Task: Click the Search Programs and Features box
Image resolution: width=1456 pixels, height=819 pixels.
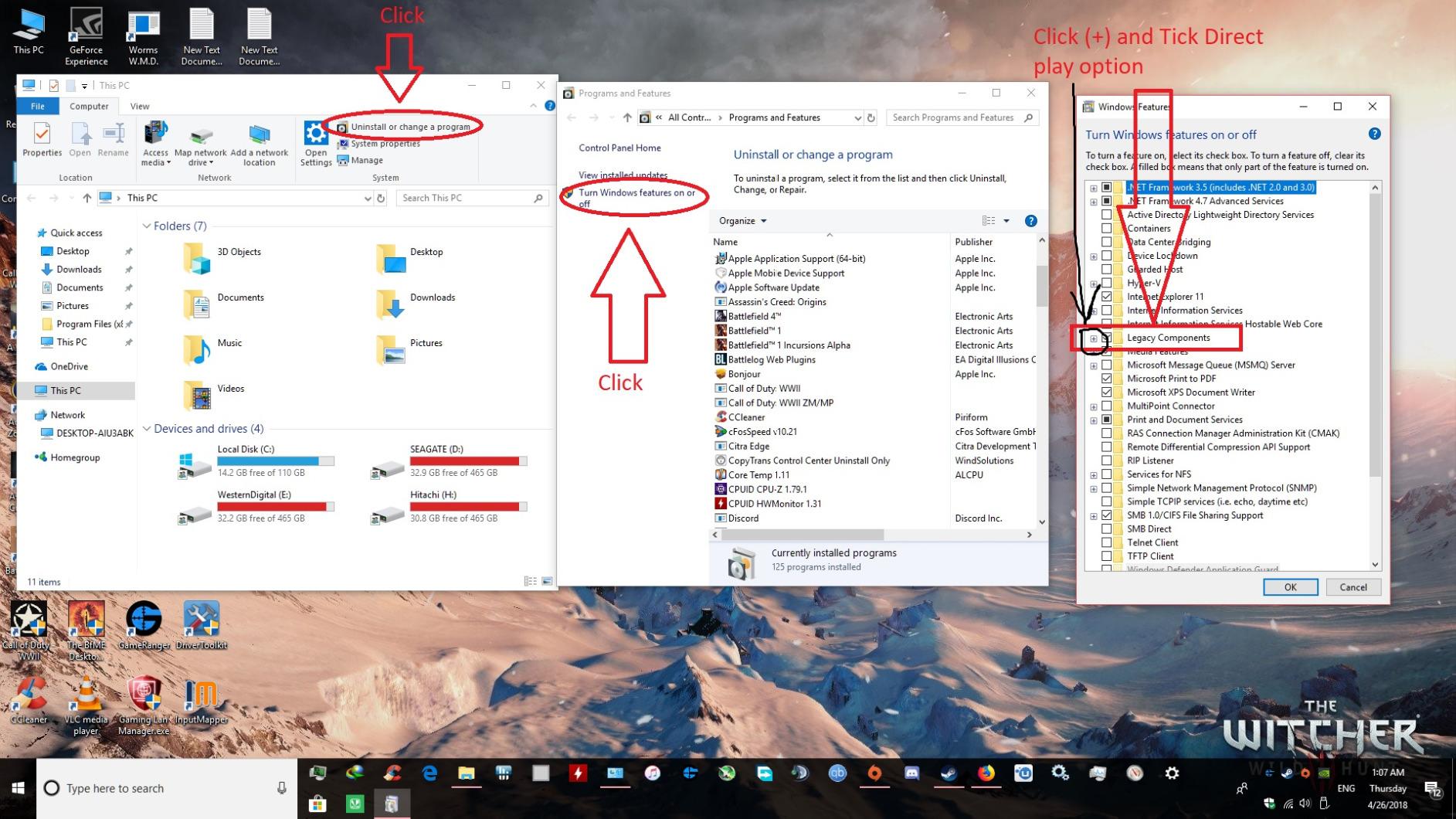Action: pos(954,117)
